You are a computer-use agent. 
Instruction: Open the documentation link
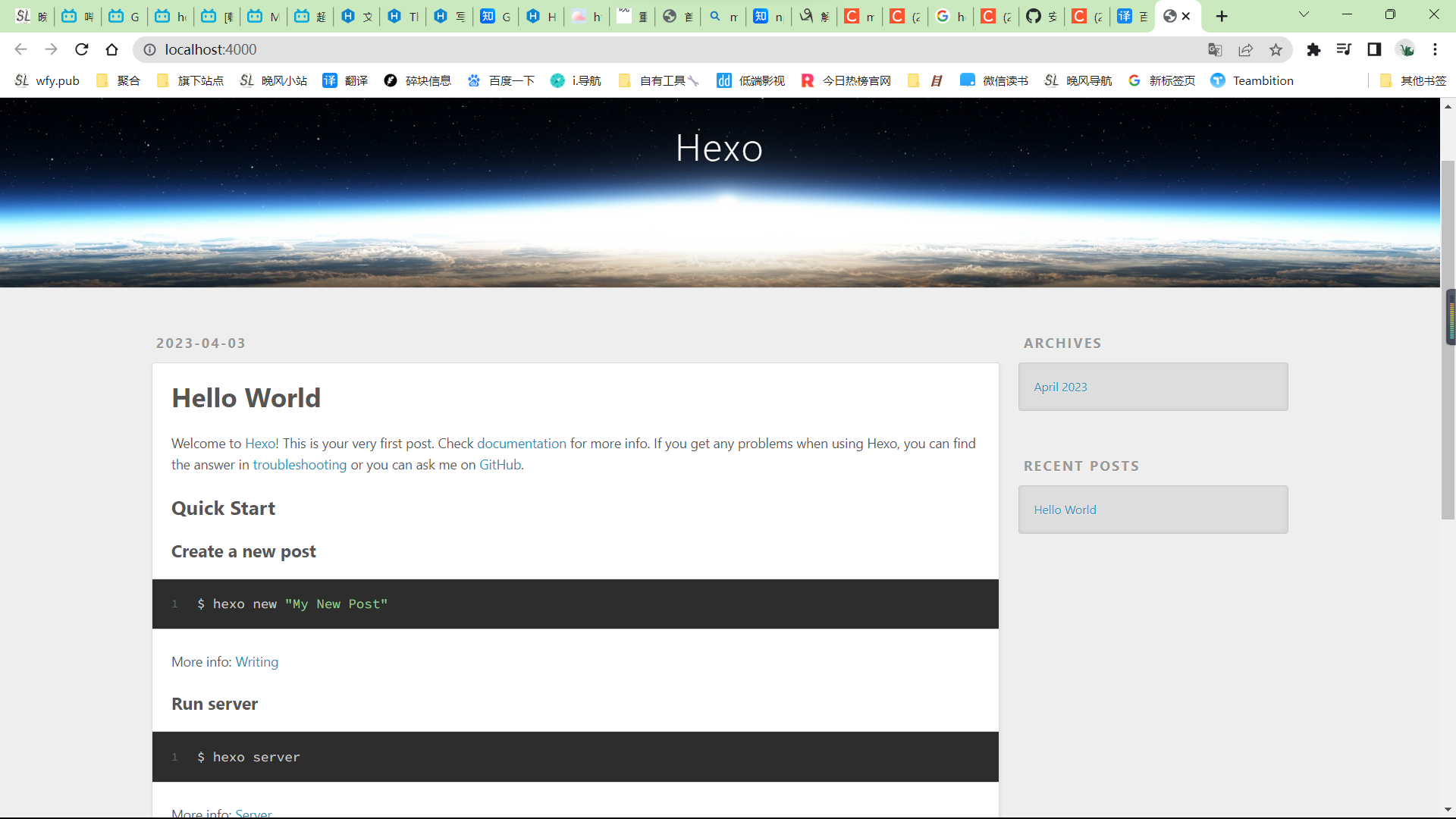tap(522, 443)
